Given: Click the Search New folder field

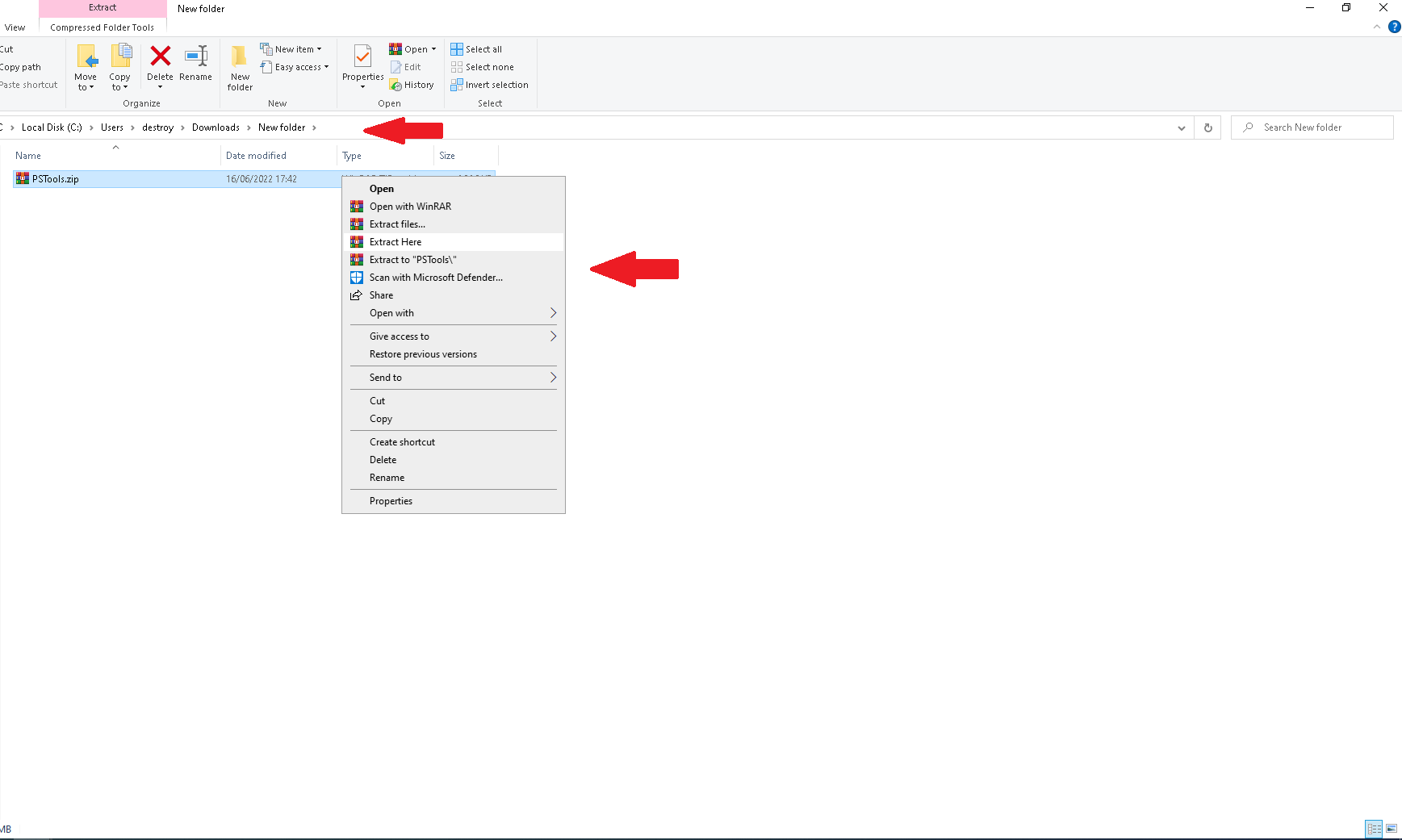Looking at the screenshot, I should click(x=1312, y=127).
